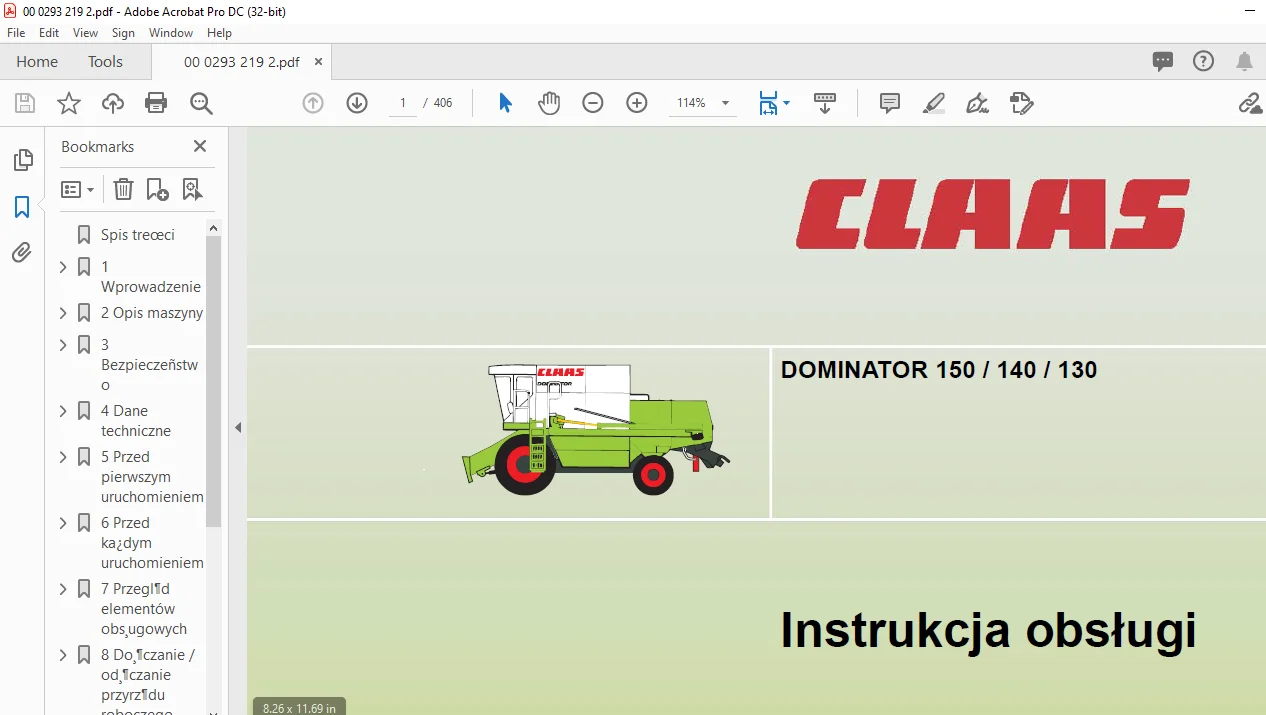Expand bookmark 2 Opis maszyny

(x=63, y=313)
